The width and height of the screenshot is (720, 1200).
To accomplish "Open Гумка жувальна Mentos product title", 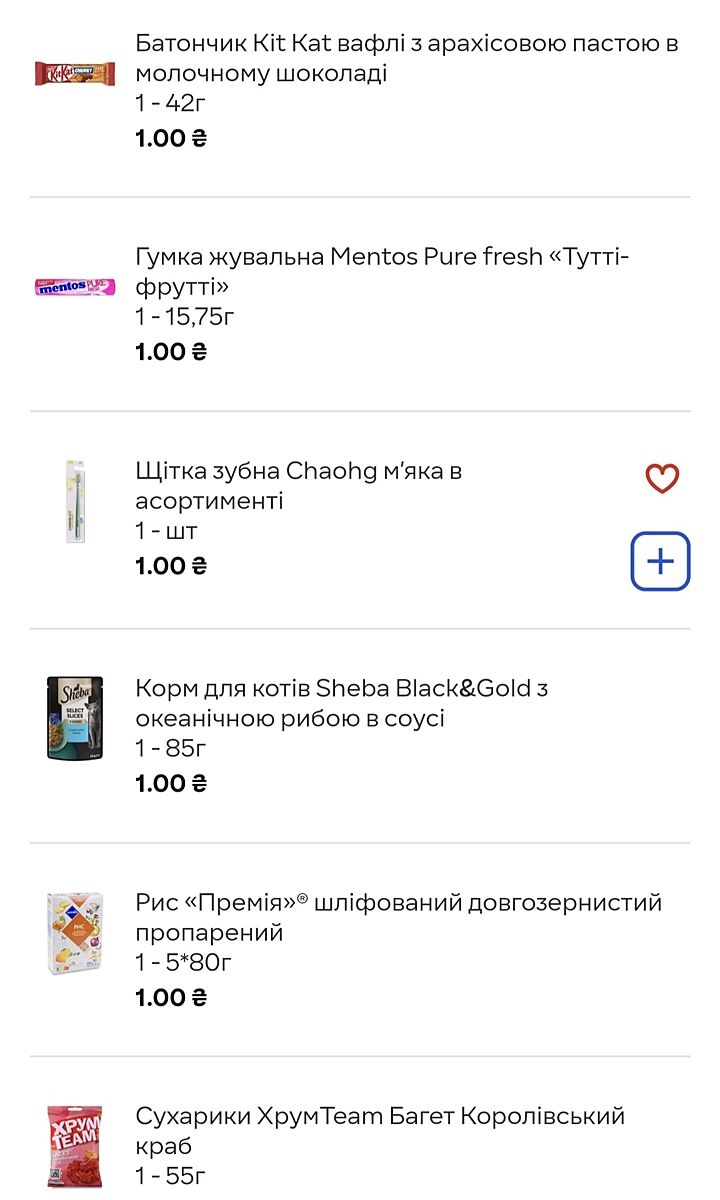I will click(x=382, y=272).
